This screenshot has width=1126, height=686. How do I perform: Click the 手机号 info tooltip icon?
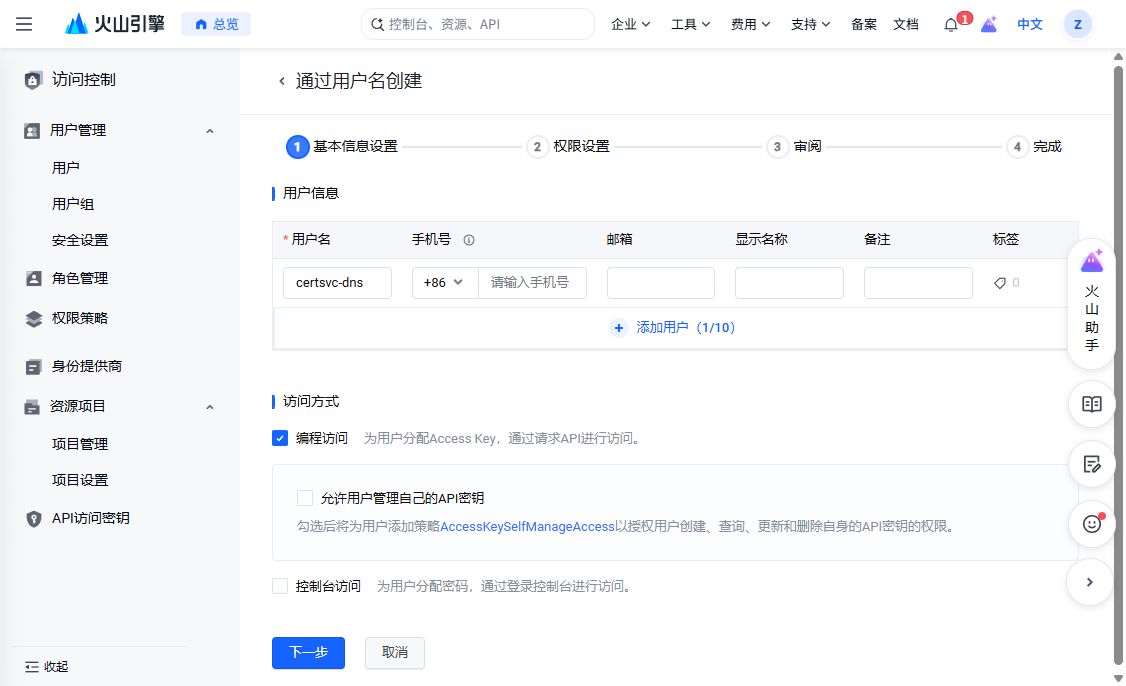coord(469,240)
